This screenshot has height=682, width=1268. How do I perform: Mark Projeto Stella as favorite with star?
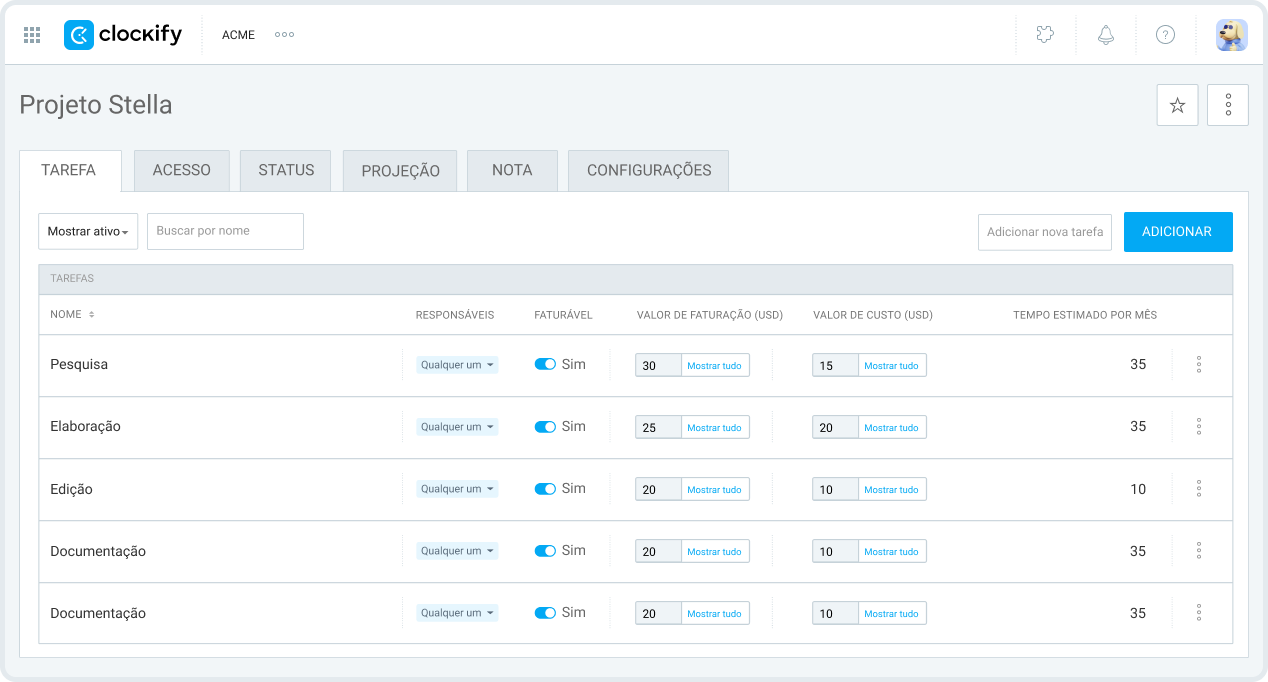coord(1177,105)
